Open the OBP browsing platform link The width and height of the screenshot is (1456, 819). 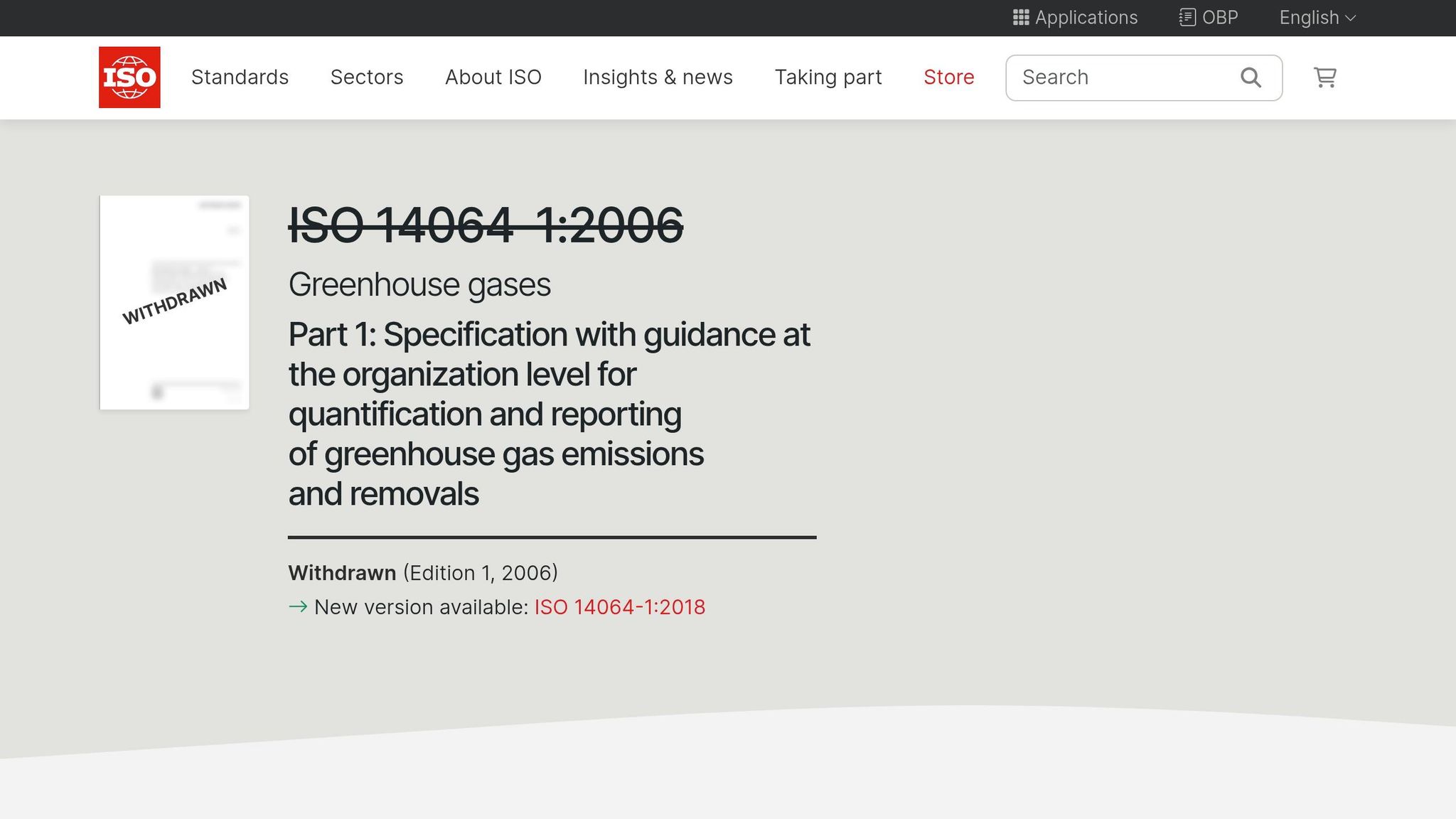click(1209, 18)
